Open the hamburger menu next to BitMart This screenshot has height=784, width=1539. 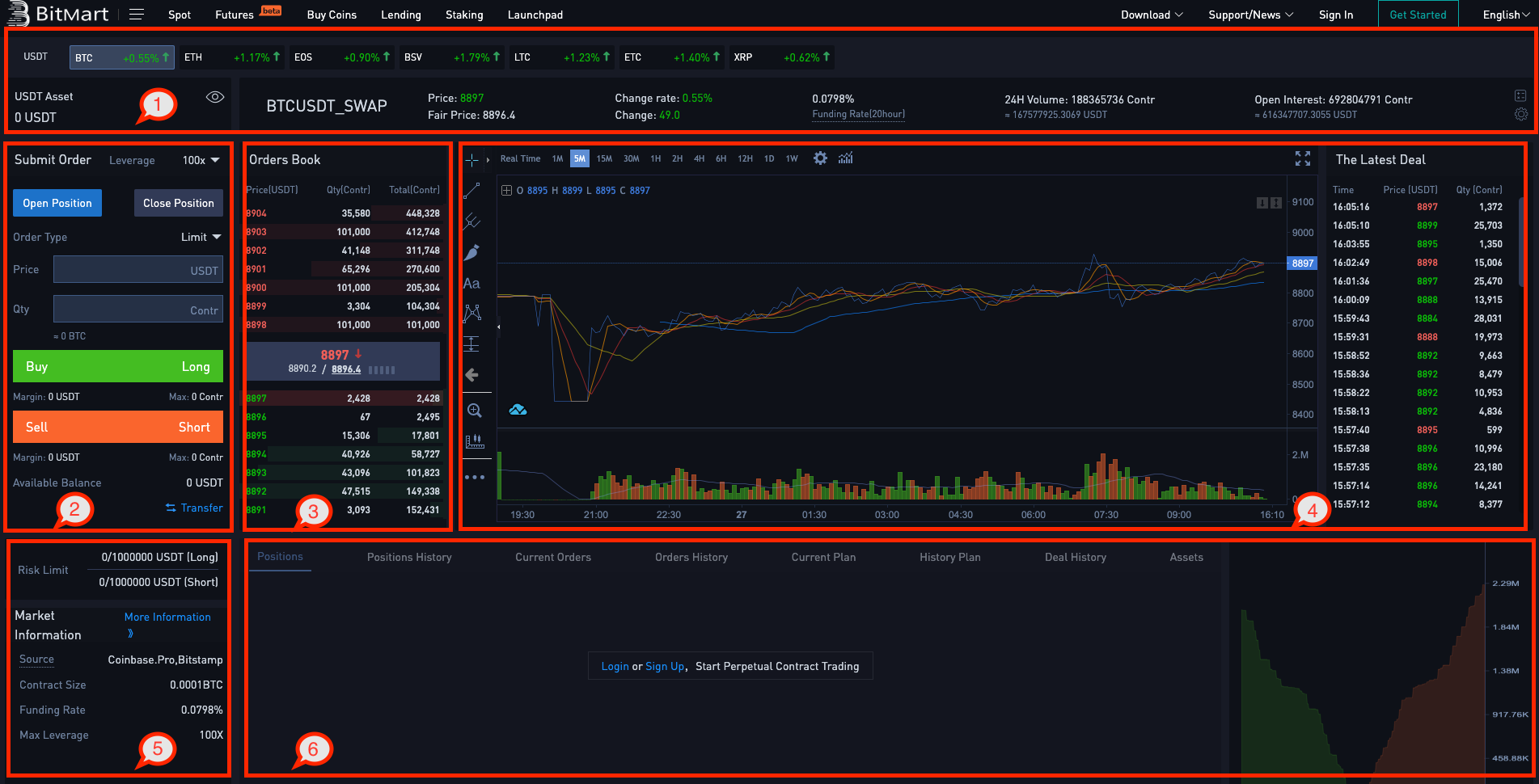point(137,15)
